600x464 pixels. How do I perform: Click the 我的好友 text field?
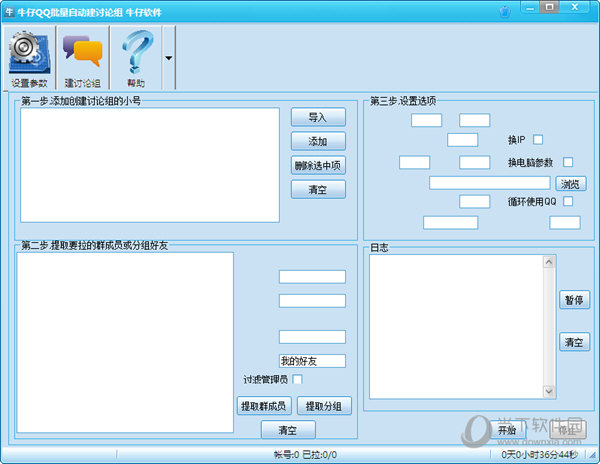point(312,361)
